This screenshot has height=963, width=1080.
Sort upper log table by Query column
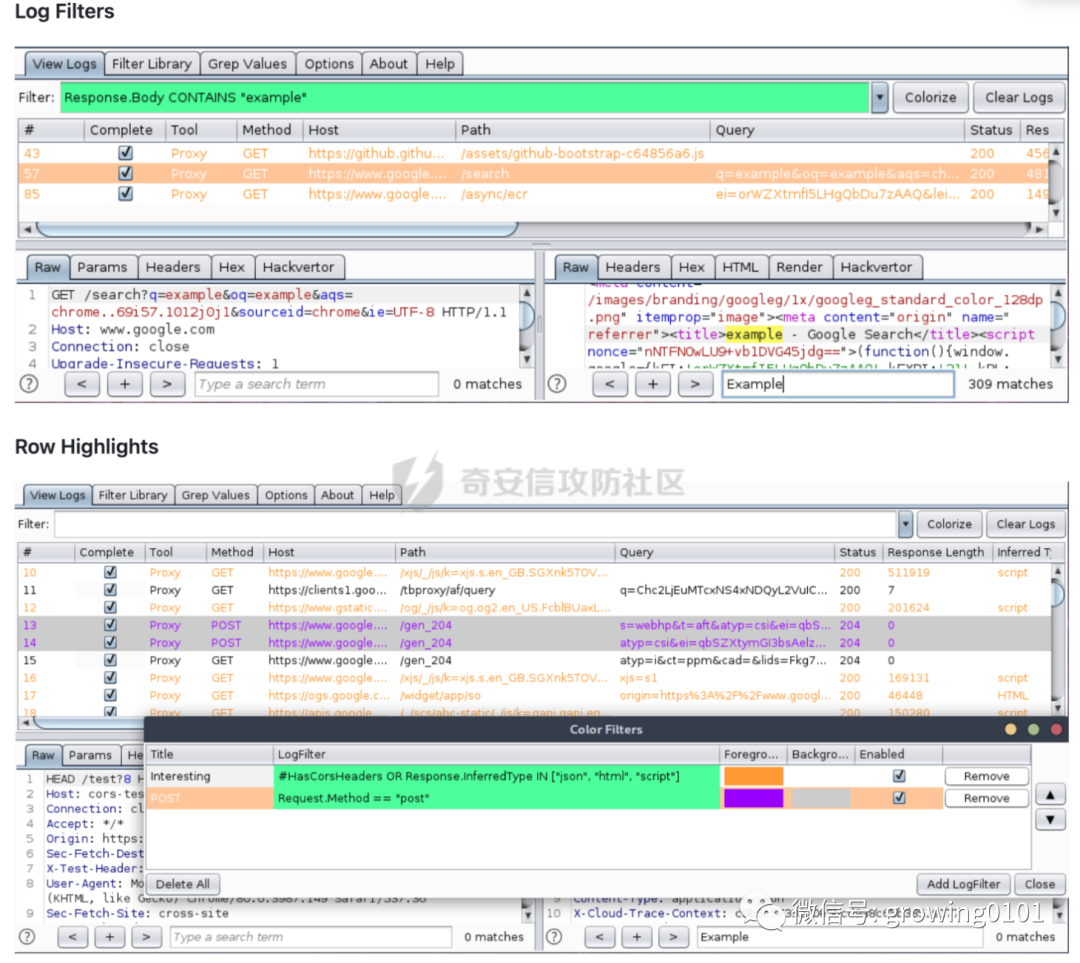pyautogui.click(x=836, y=130)
